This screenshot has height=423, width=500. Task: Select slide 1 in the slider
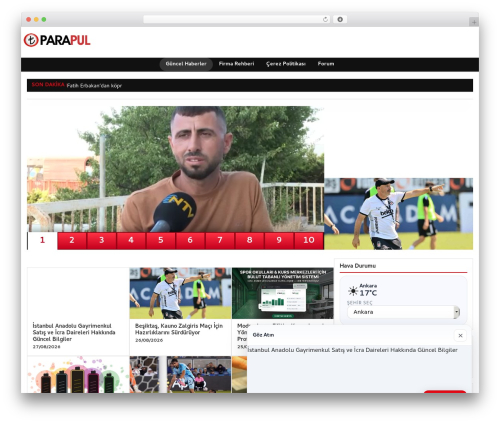42,240
